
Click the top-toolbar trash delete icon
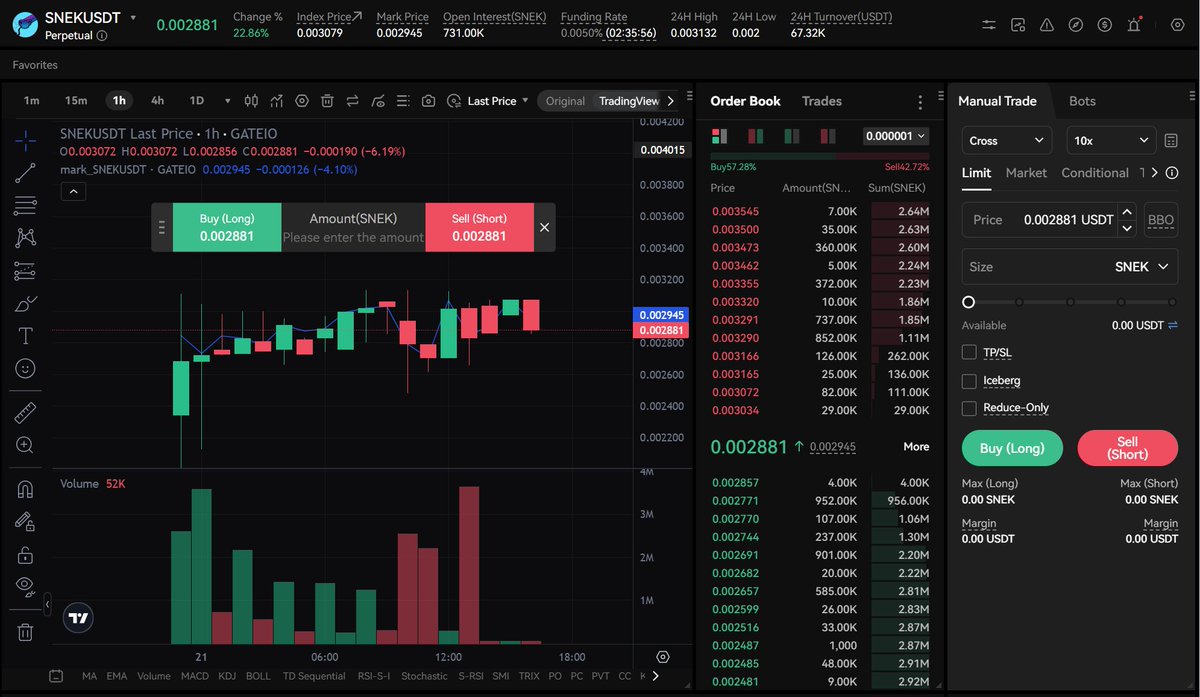(x=327, y=101)
